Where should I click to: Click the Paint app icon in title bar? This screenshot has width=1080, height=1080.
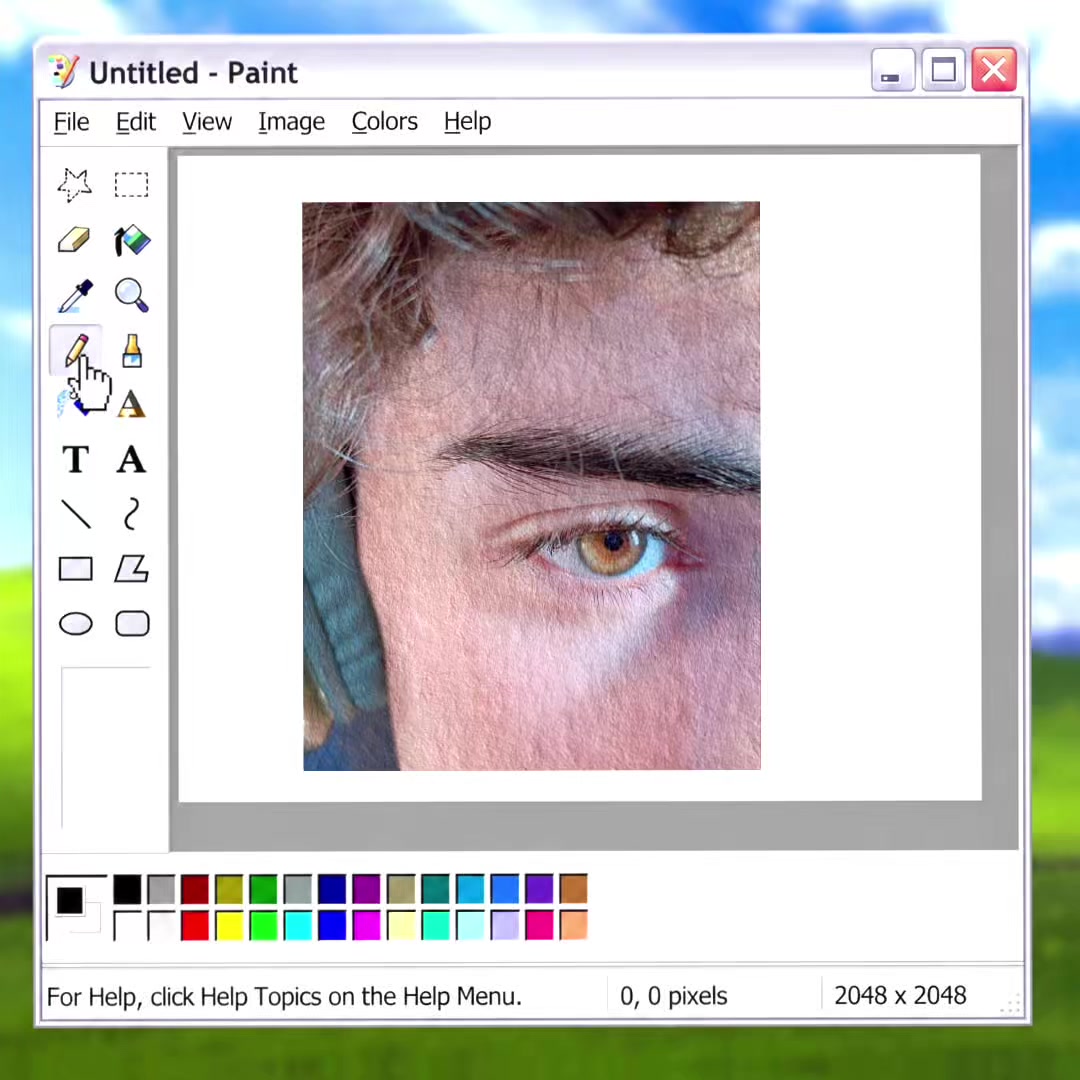coord(64,72)
